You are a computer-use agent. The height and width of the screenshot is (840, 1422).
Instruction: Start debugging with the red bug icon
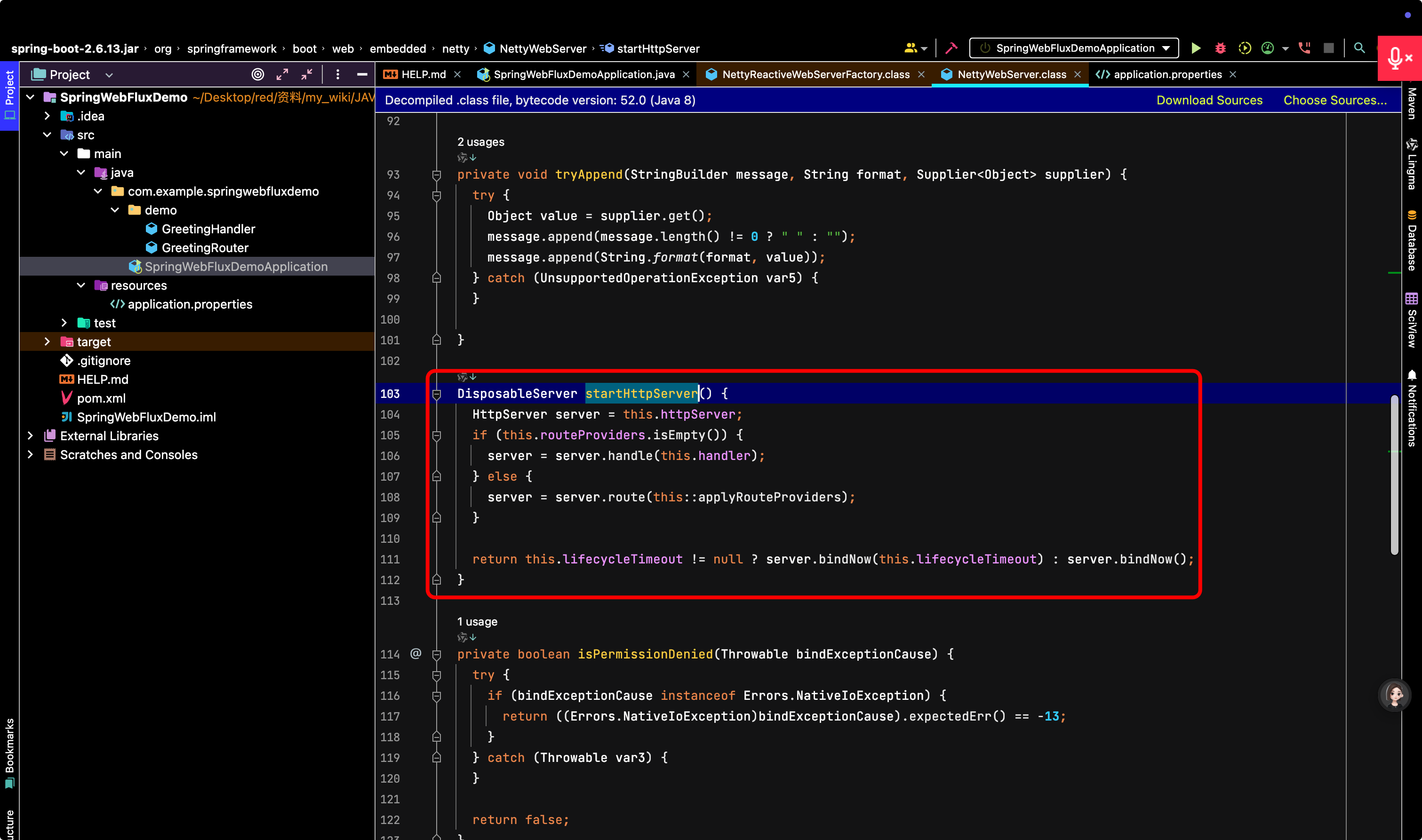pyautogui.click(x=1220, y=48)
